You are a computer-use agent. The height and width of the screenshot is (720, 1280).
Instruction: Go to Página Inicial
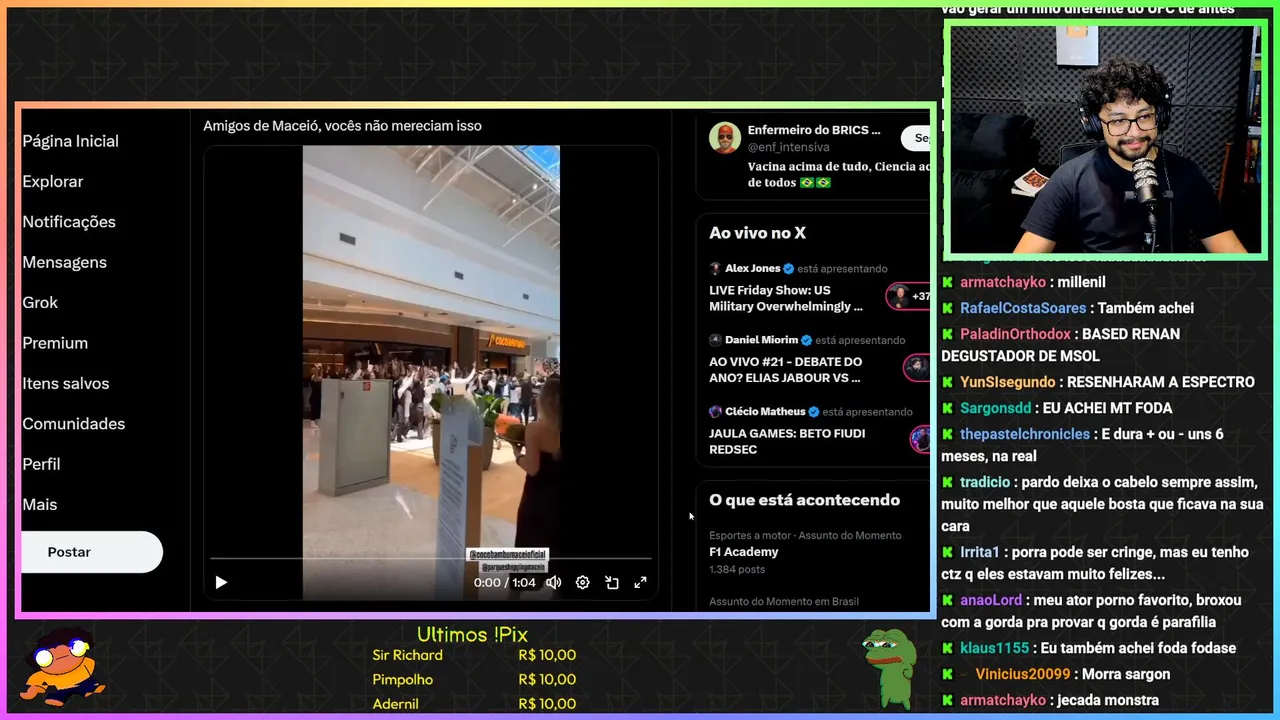click(70, 141)
